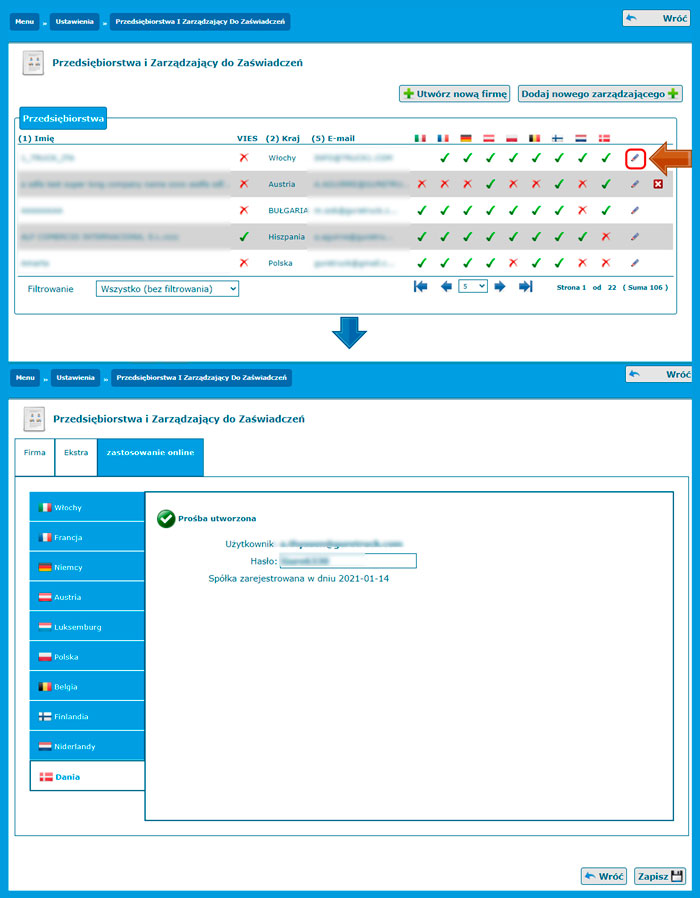Viewport: 700px width, 898px height.
Task: Open 'Ustawienia' breadcrumb in upper screen
Action: coord(74,22)
